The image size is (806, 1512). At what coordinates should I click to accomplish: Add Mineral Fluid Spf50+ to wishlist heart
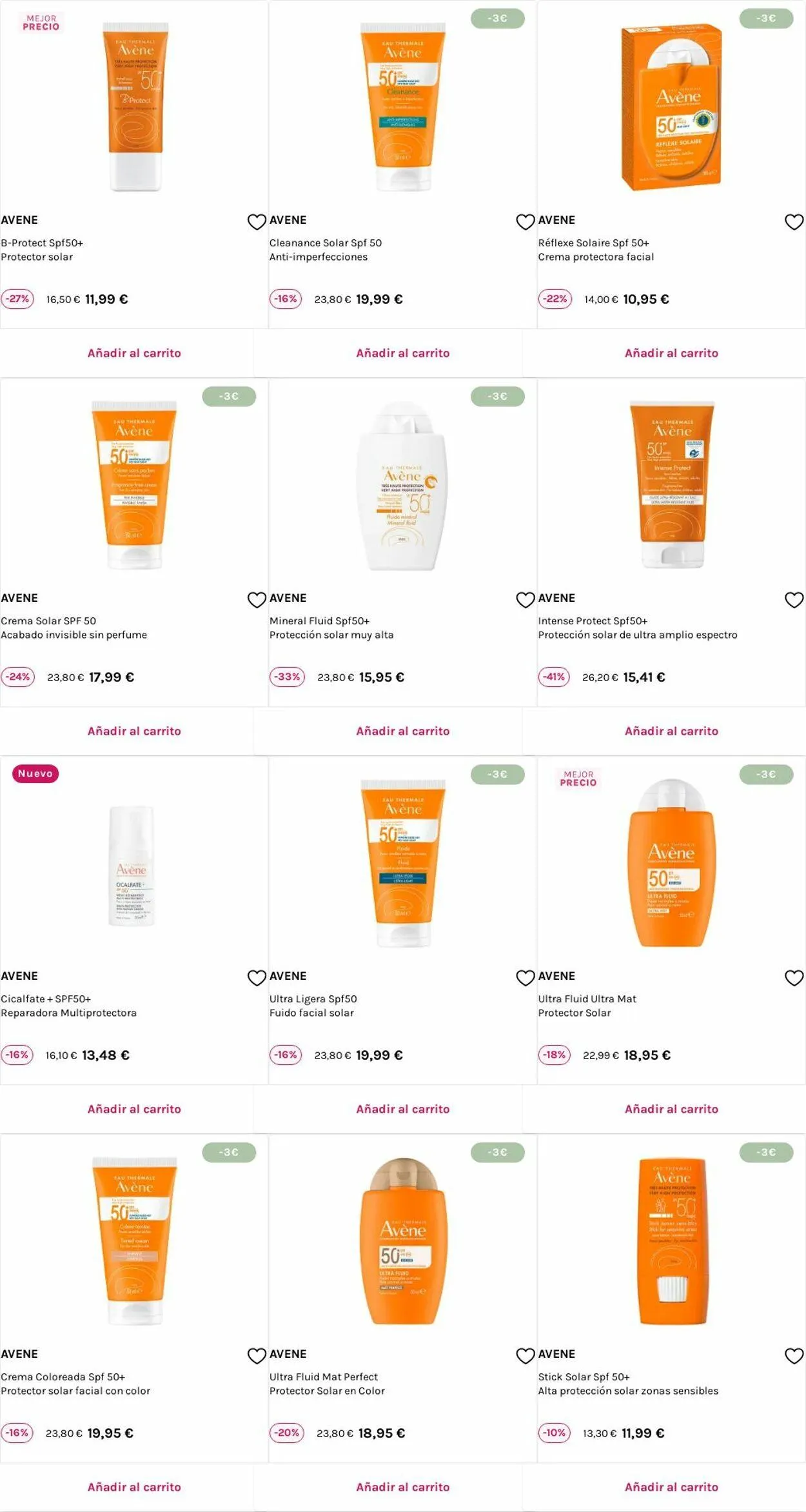(526, 600)
